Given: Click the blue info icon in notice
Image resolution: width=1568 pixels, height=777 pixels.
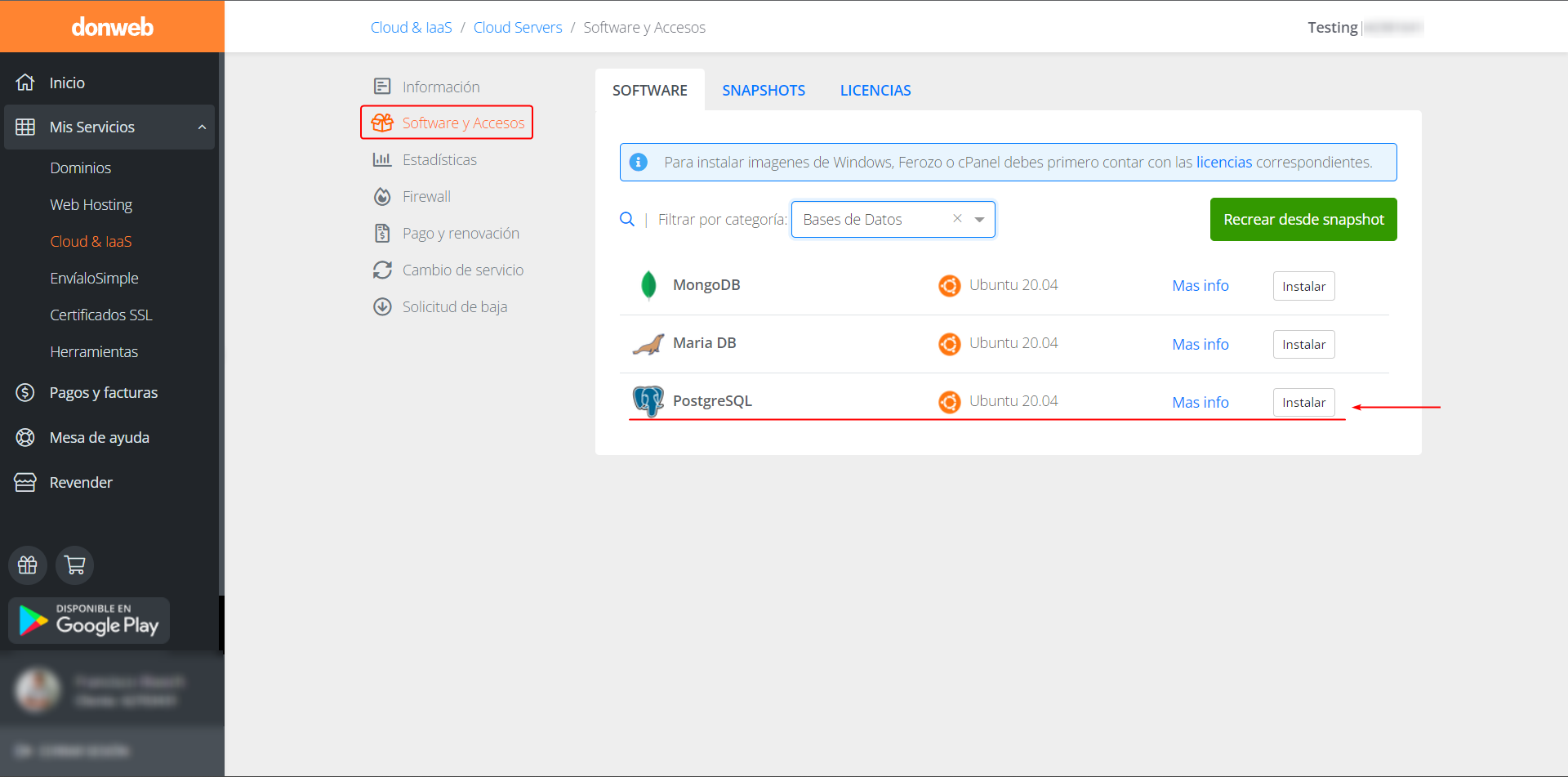Looking at the screenshot, I should click(639, 162).
